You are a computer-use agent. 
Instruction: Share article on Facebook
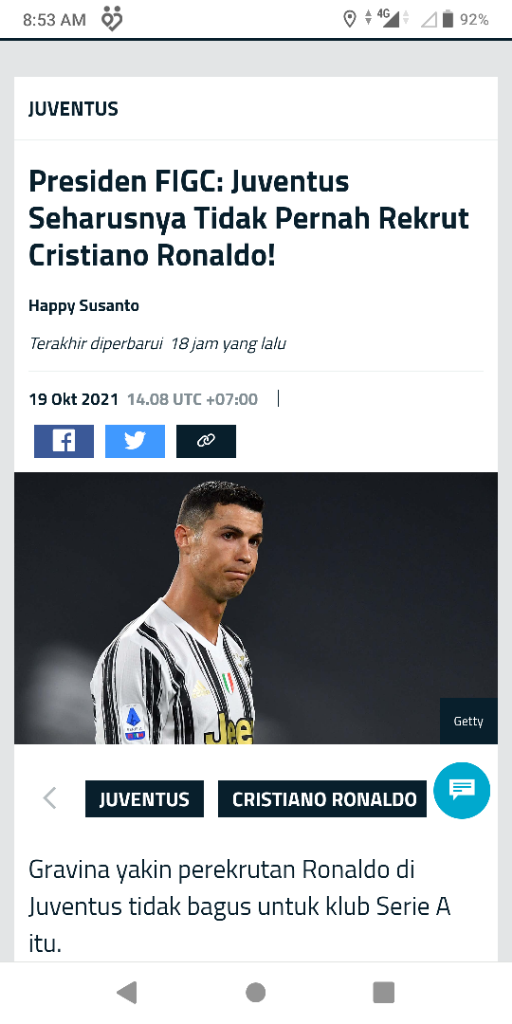coord(64,441)
